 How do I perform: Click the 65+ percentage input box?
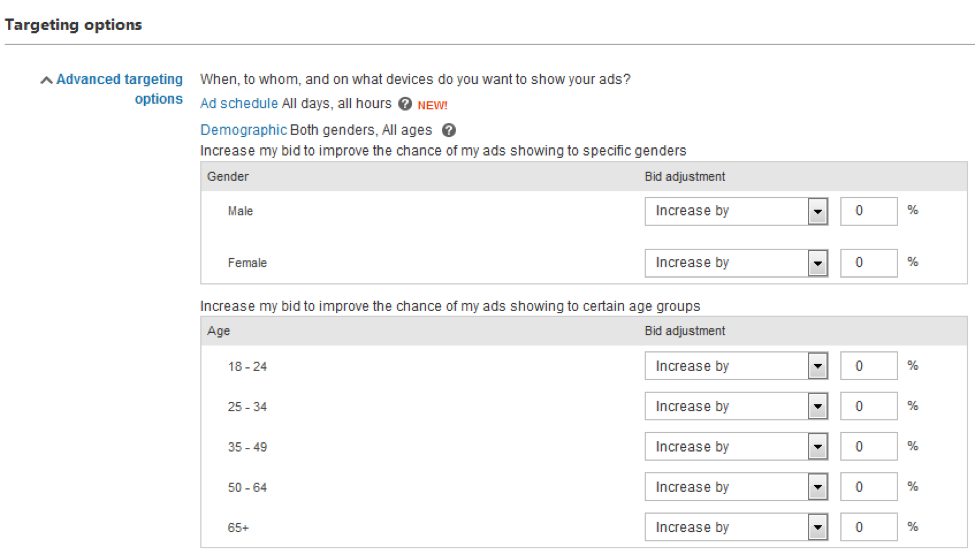[868, 528]
